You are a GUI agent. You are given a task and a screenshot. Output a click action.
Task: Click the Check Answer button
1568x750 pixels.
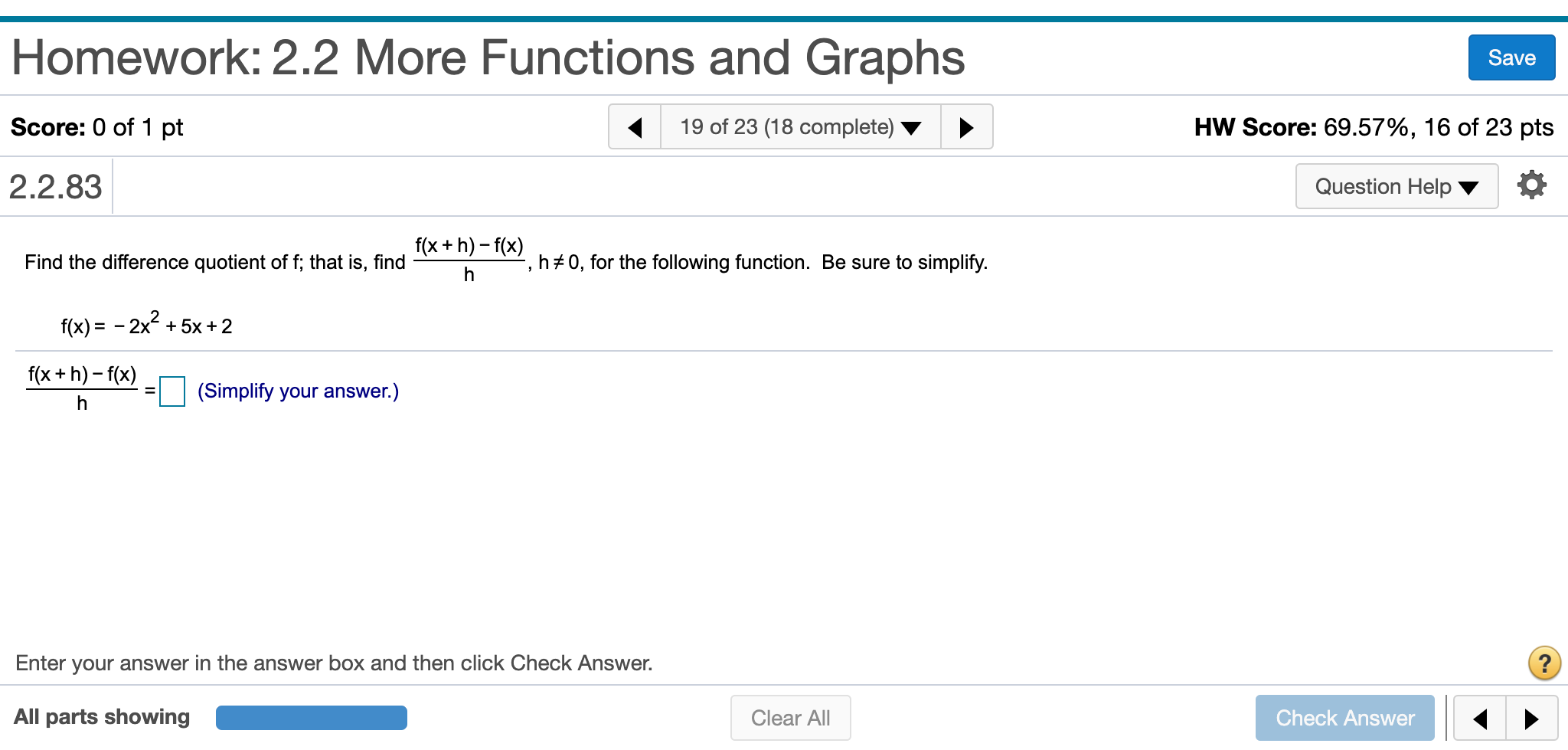click(x=1344, y=718)
